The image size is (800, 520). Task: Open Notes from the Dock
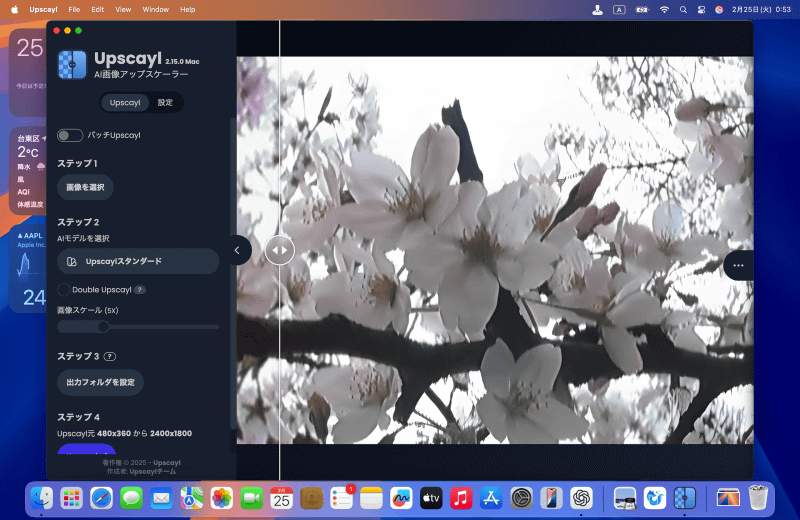click(x=371, y=498)
